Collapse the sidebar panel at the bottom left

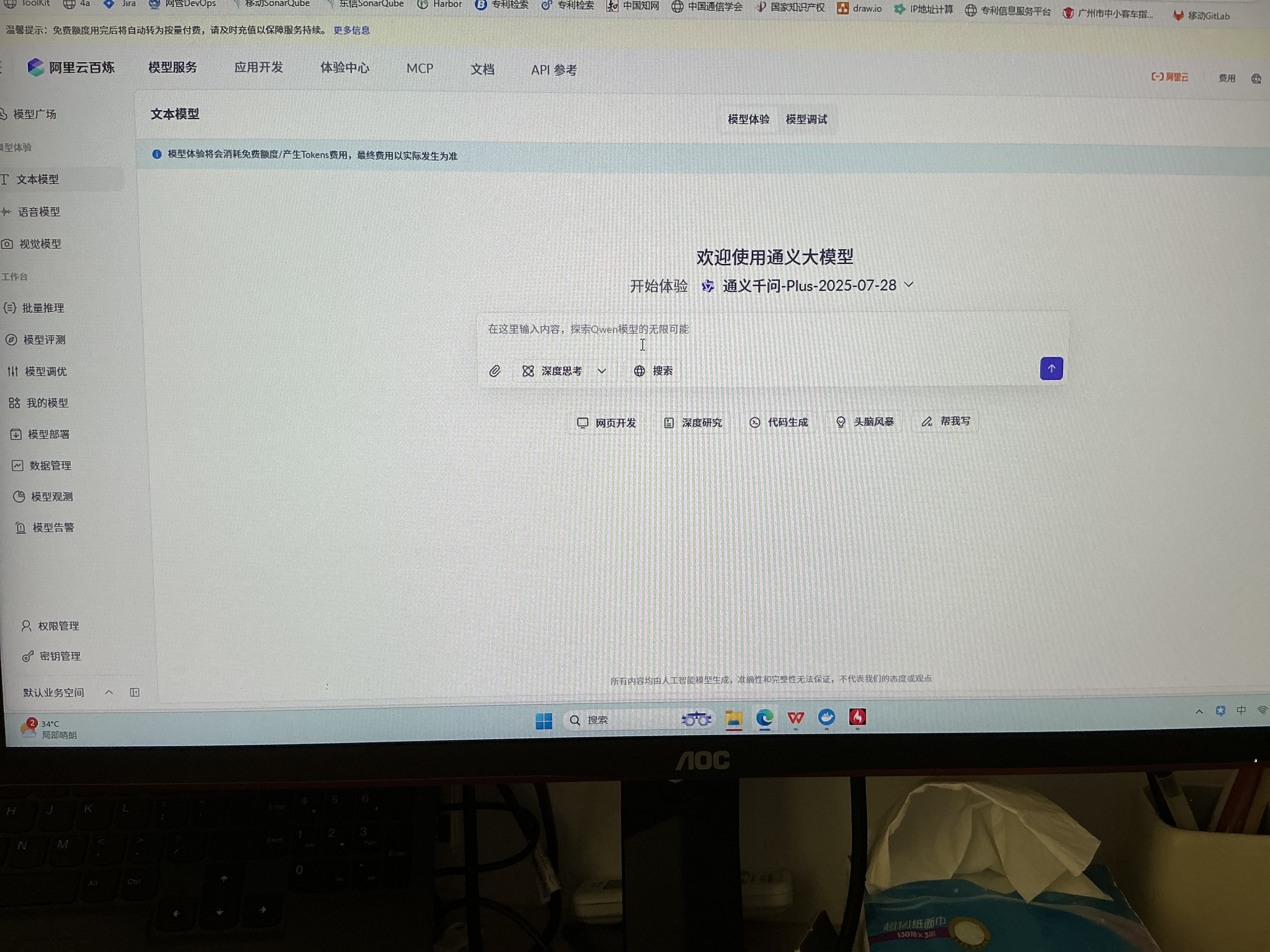coord(134,692)
